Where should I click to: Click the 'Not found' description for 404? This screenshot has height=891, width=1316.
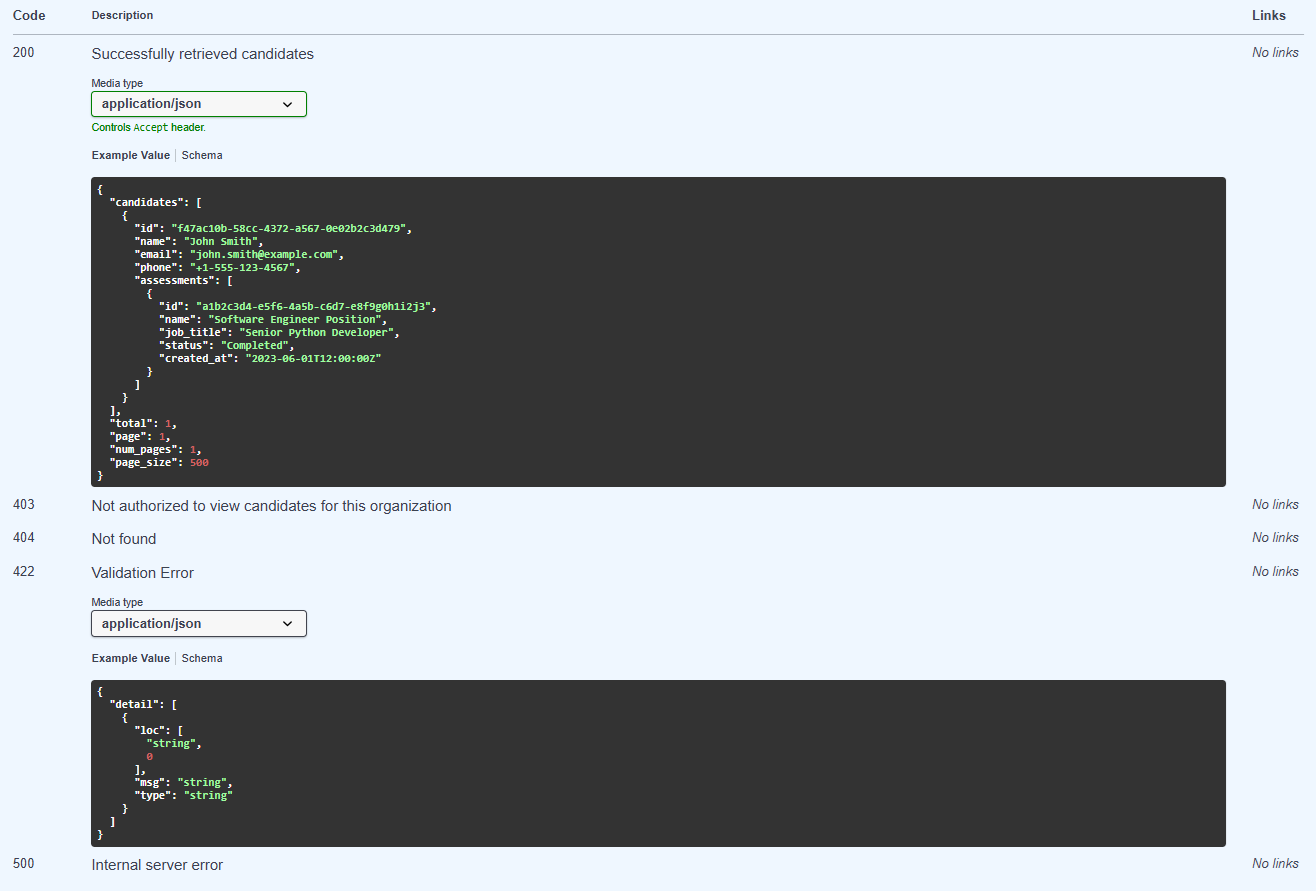[x=123, y=539]
